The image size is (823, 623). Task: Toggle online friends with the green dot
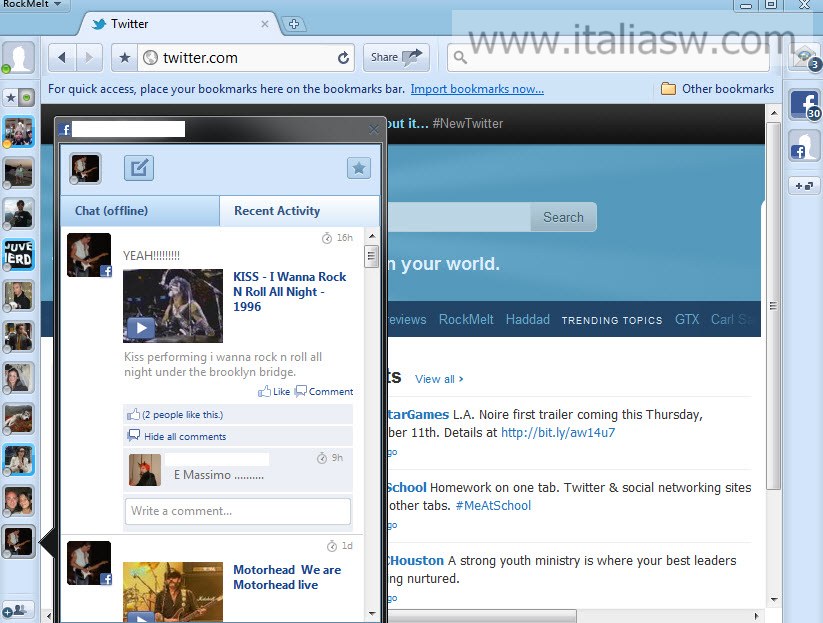point(26,97)
